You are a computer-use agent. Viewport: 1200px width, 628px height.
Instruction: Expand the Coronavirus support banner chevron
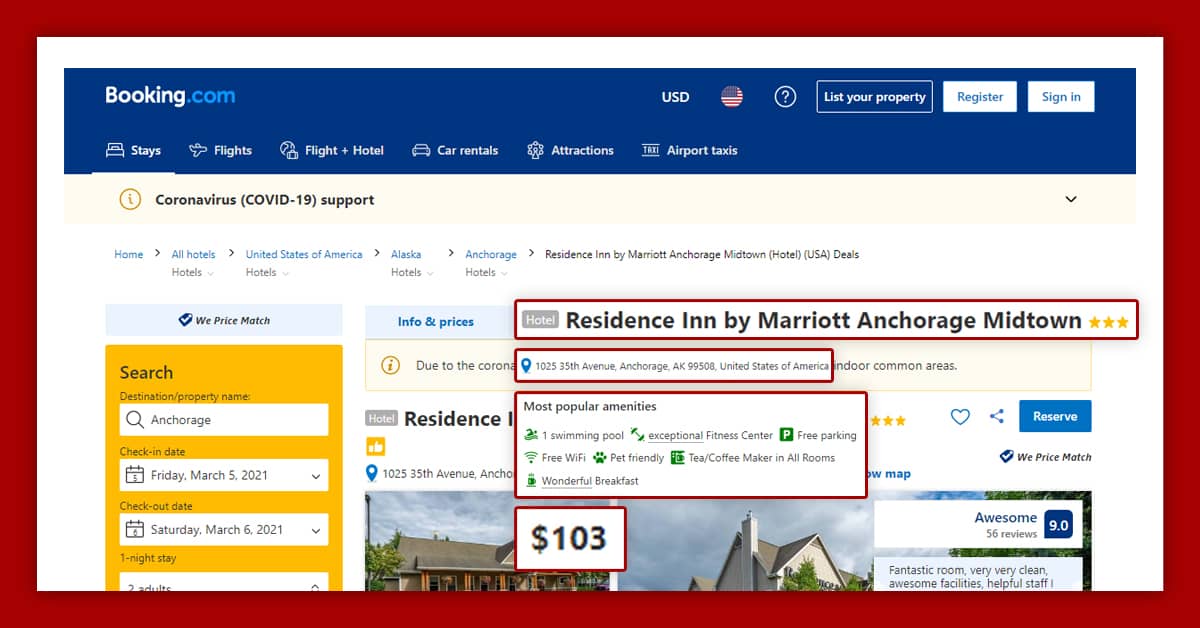[1071, 199]
